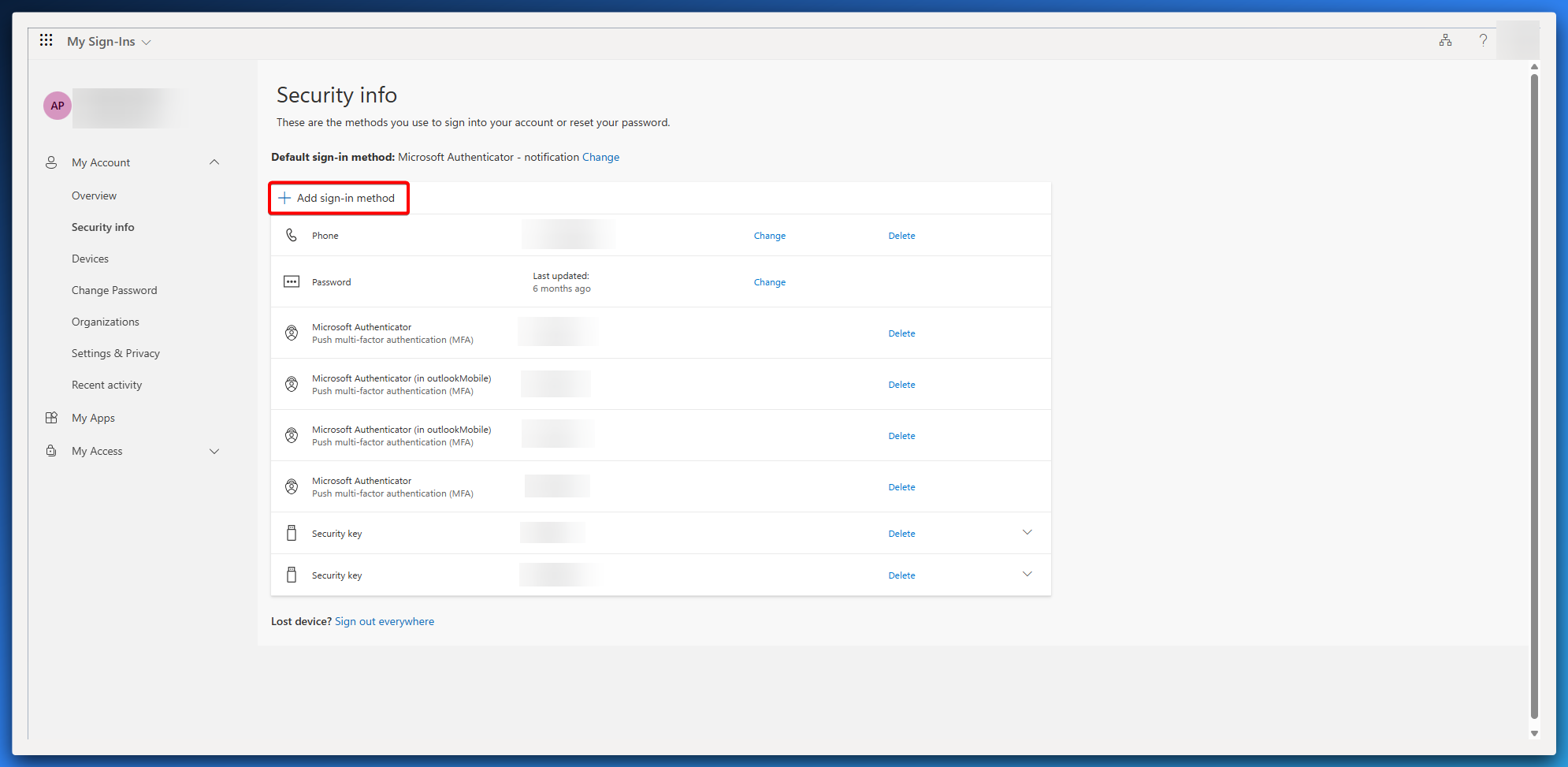Click the Phone method handset icon

point(292,236)
